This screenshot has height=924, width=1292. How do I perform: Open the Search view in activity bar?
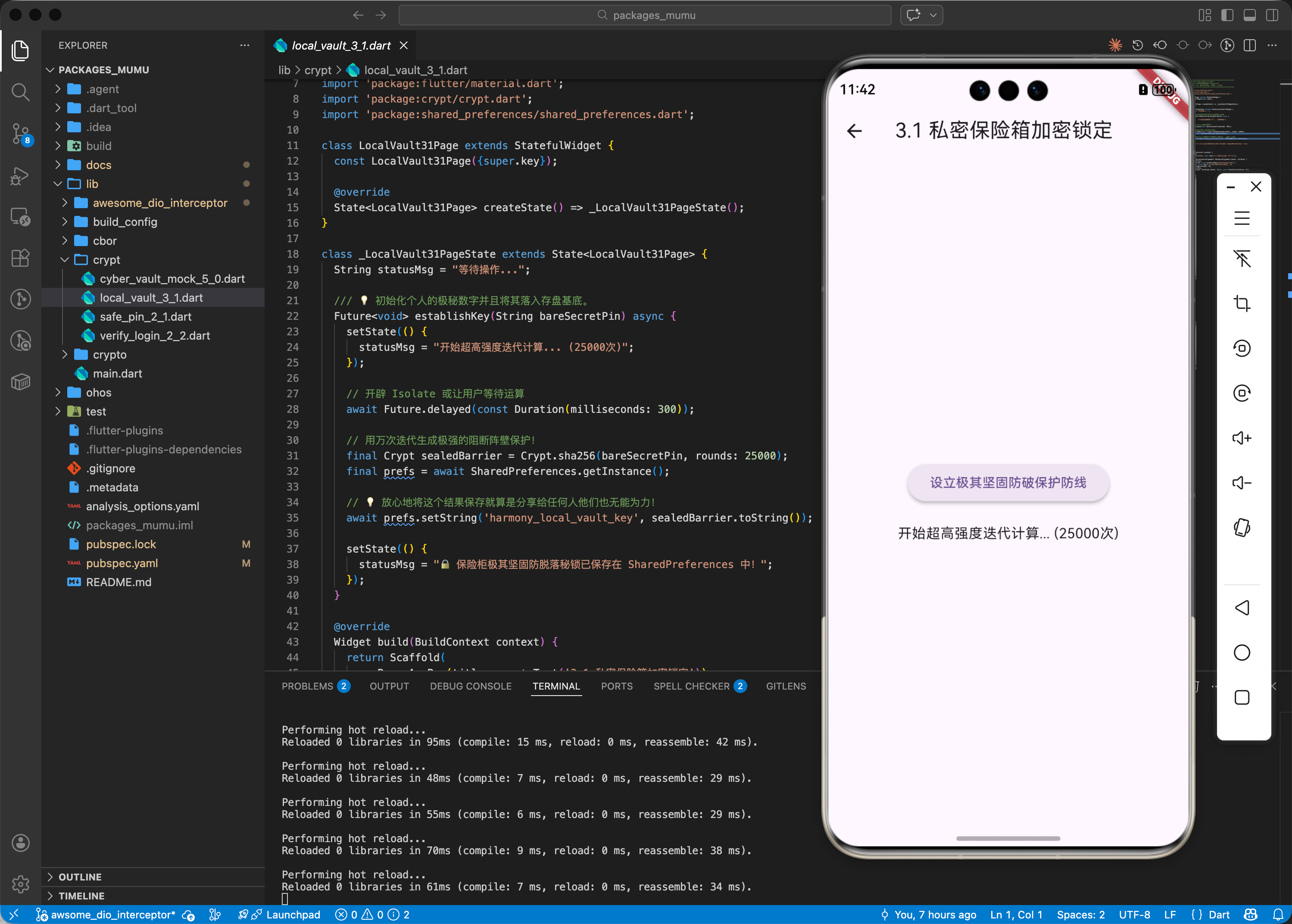[x=21, y=92]
